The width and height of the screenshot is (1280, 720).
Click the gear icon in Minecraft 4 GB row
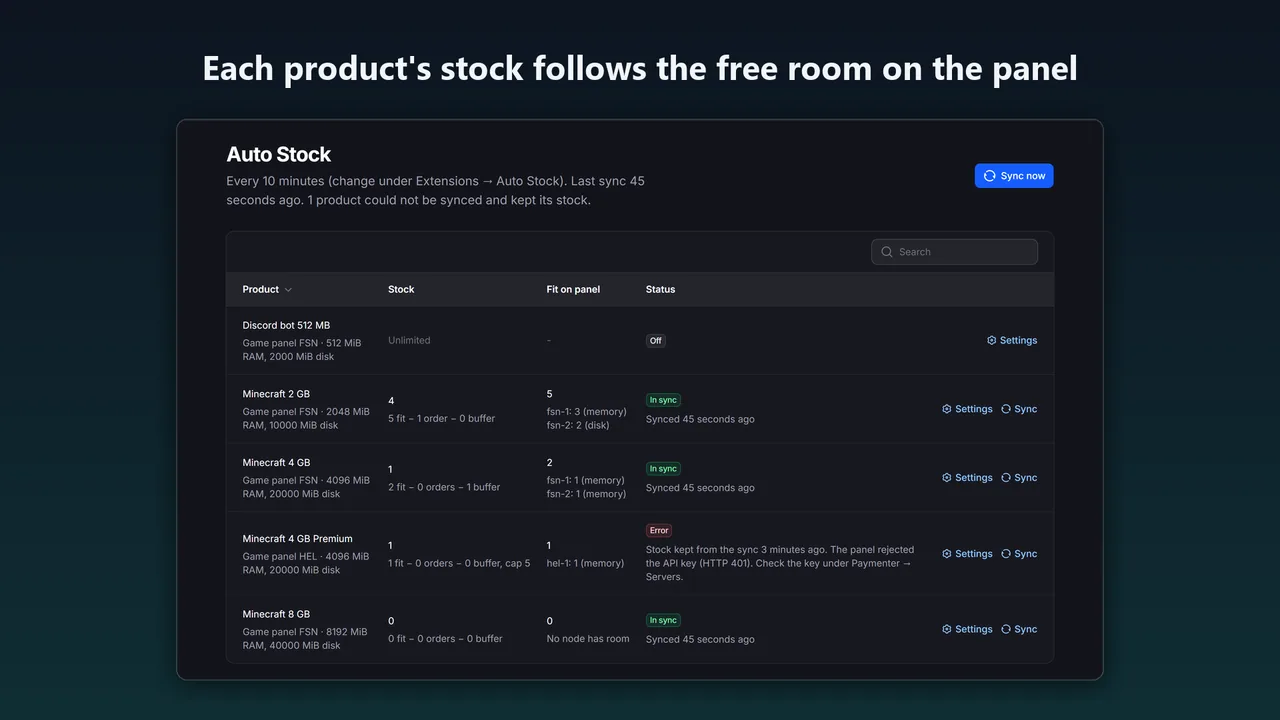point(947,478)
